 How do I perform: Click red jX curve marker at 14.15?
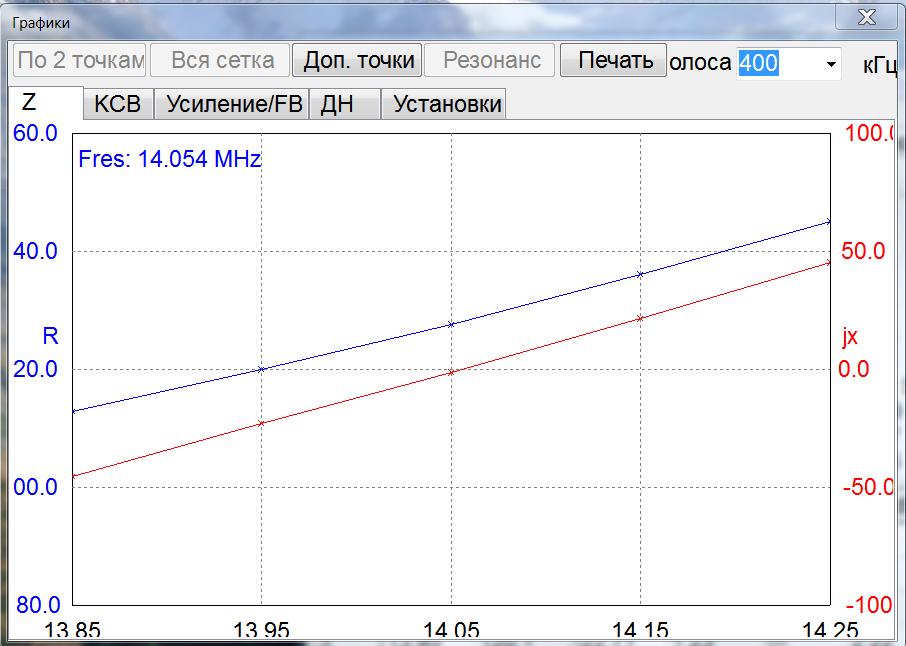640,318
